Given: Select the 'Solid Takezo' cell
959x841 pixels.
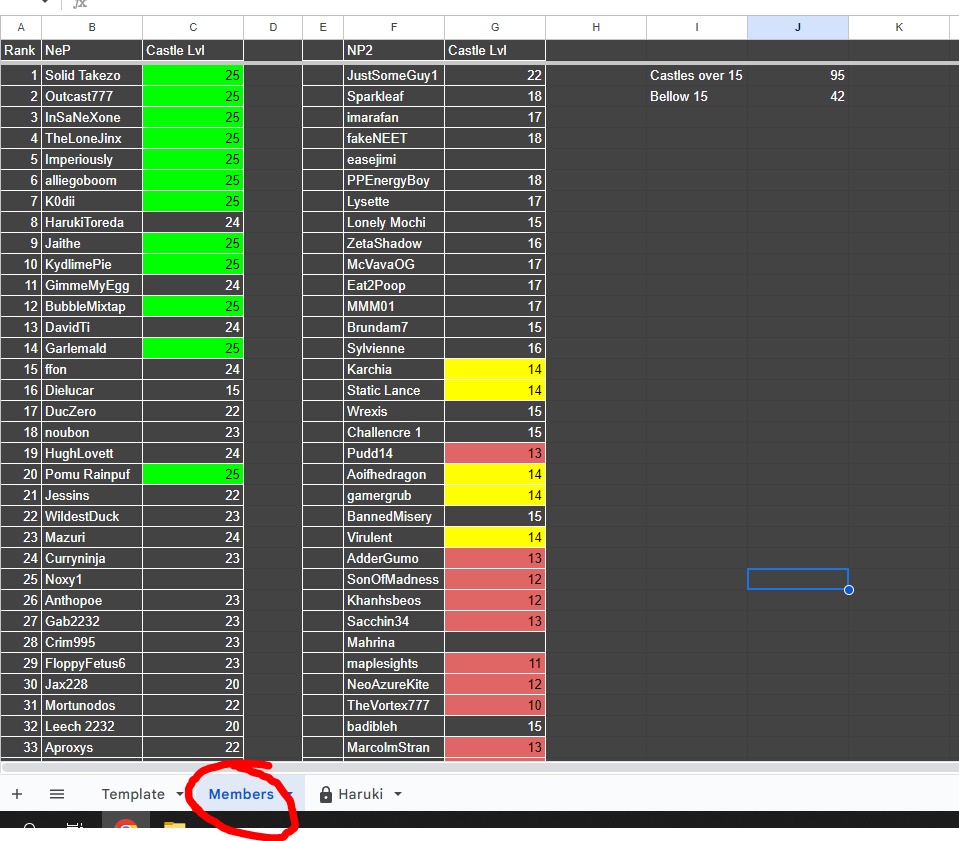Looking at the screenshot, I should [x=92, y=75].
